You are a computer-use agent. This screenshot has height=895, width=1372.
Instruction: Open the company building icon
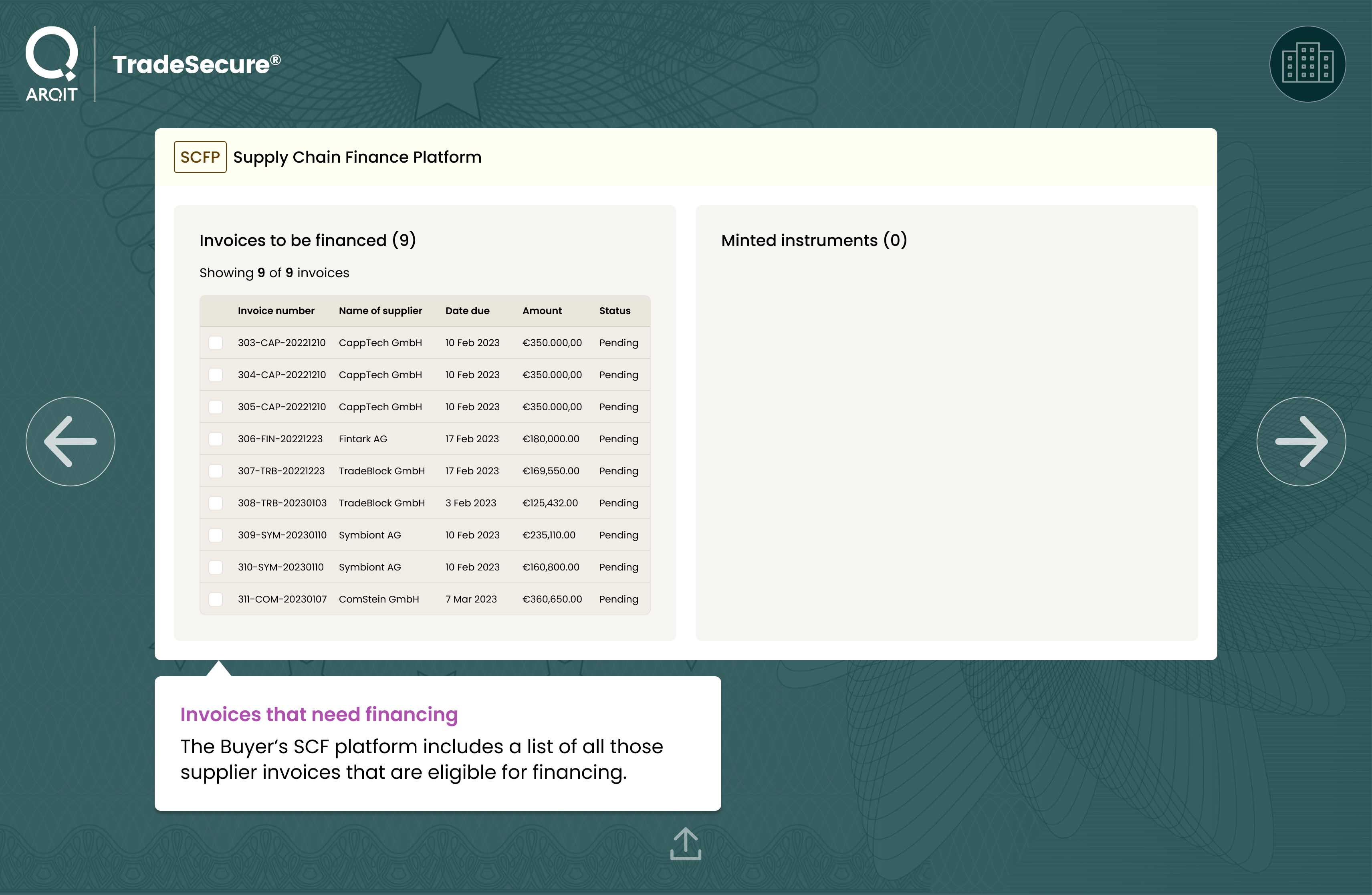pos(1307,64)
